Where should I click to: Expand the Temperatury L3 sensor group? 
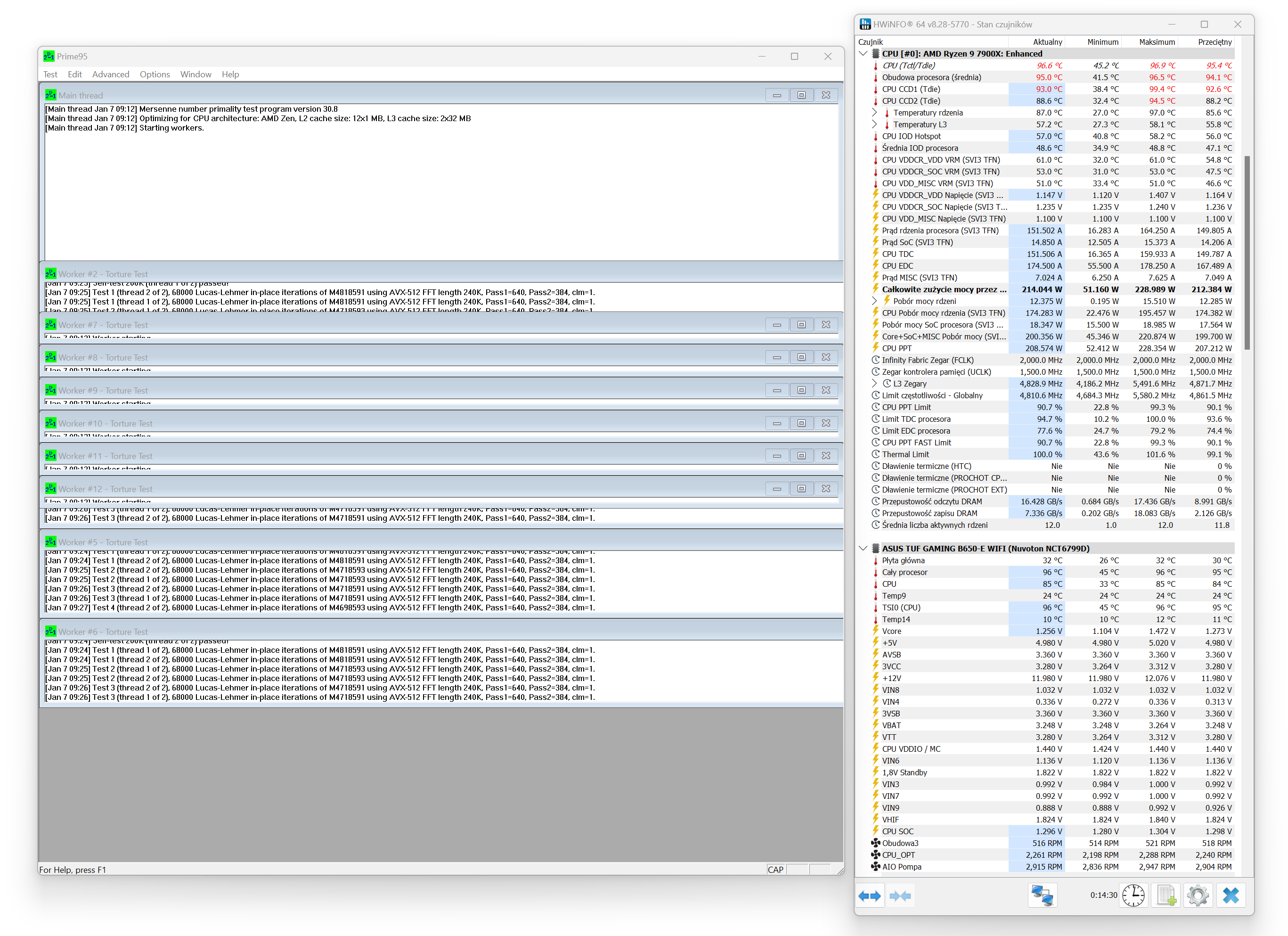tap(874, 124)
